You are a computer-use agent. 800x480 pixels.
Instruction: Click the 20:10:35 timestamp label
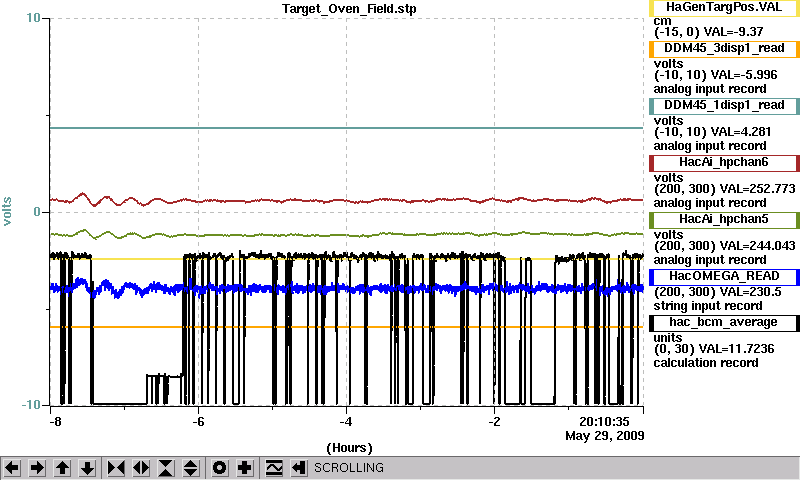[604, 422]
